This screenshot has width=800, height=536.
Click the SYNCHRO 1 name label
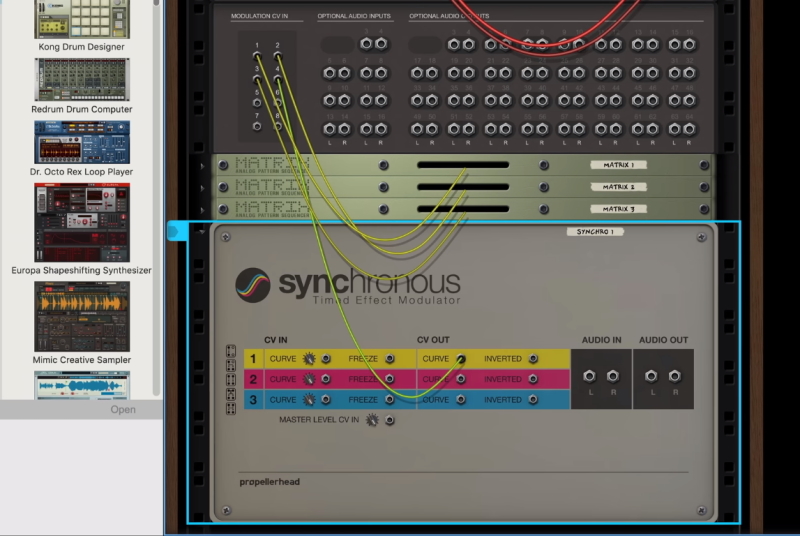coord(595,232)
